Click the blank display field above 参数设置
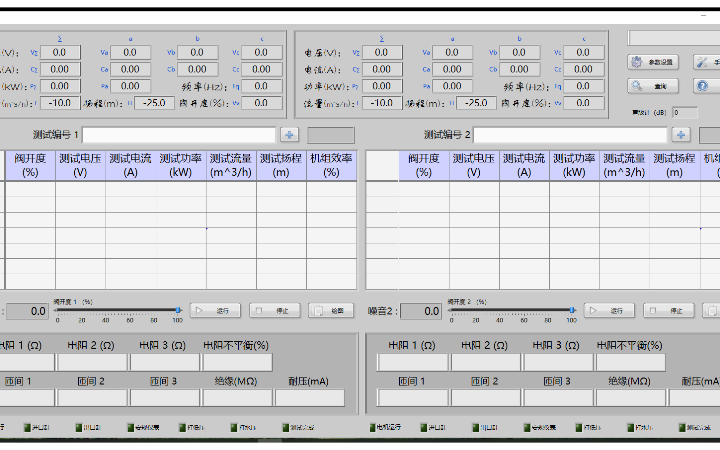 (674, 38)
